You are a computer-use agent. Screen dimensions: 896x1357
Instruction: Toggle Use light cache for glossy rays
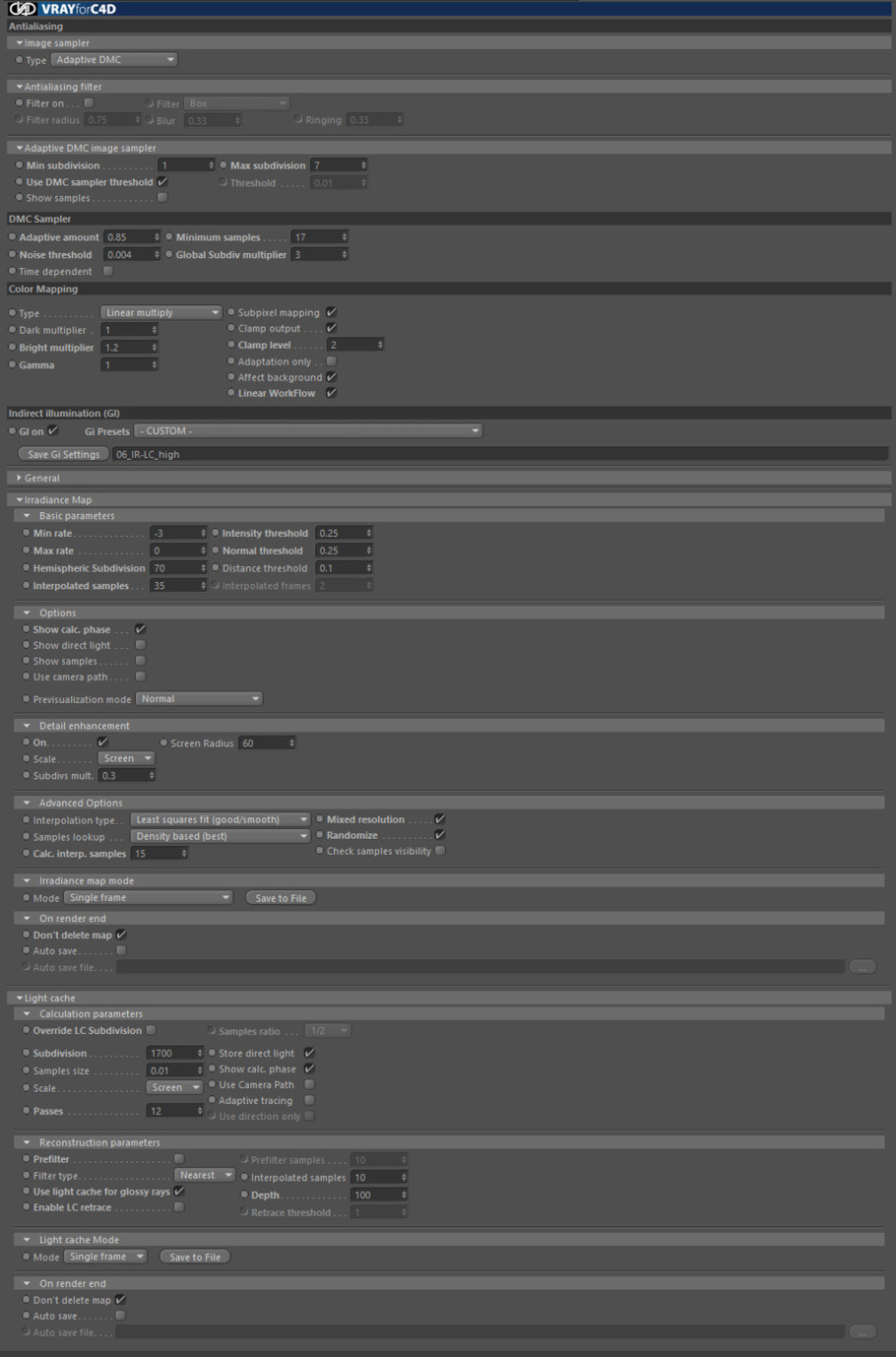[x=179, y=1192]
